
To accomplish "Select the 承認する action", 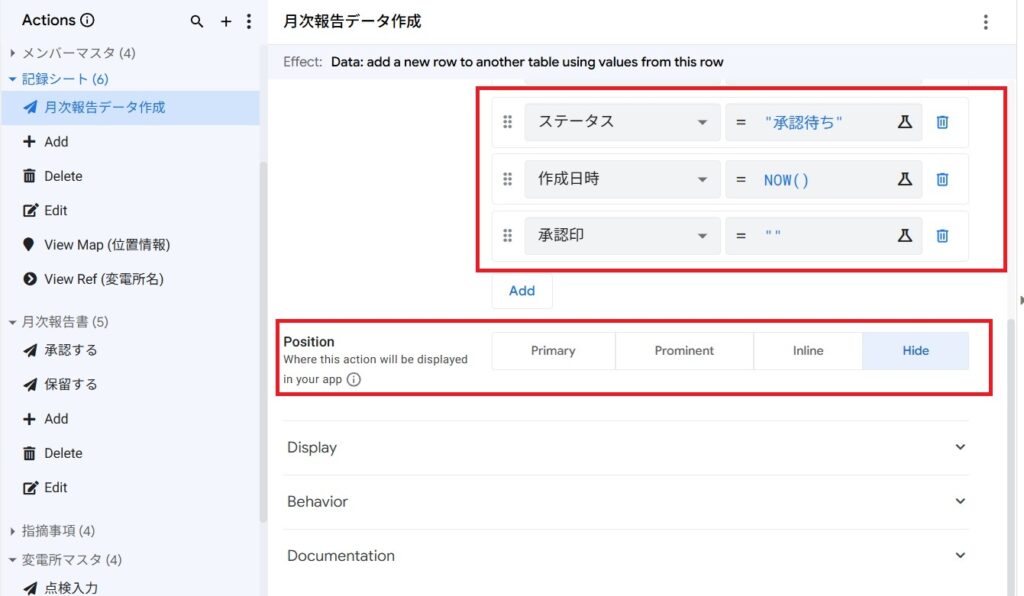I will tap(70, 350).
